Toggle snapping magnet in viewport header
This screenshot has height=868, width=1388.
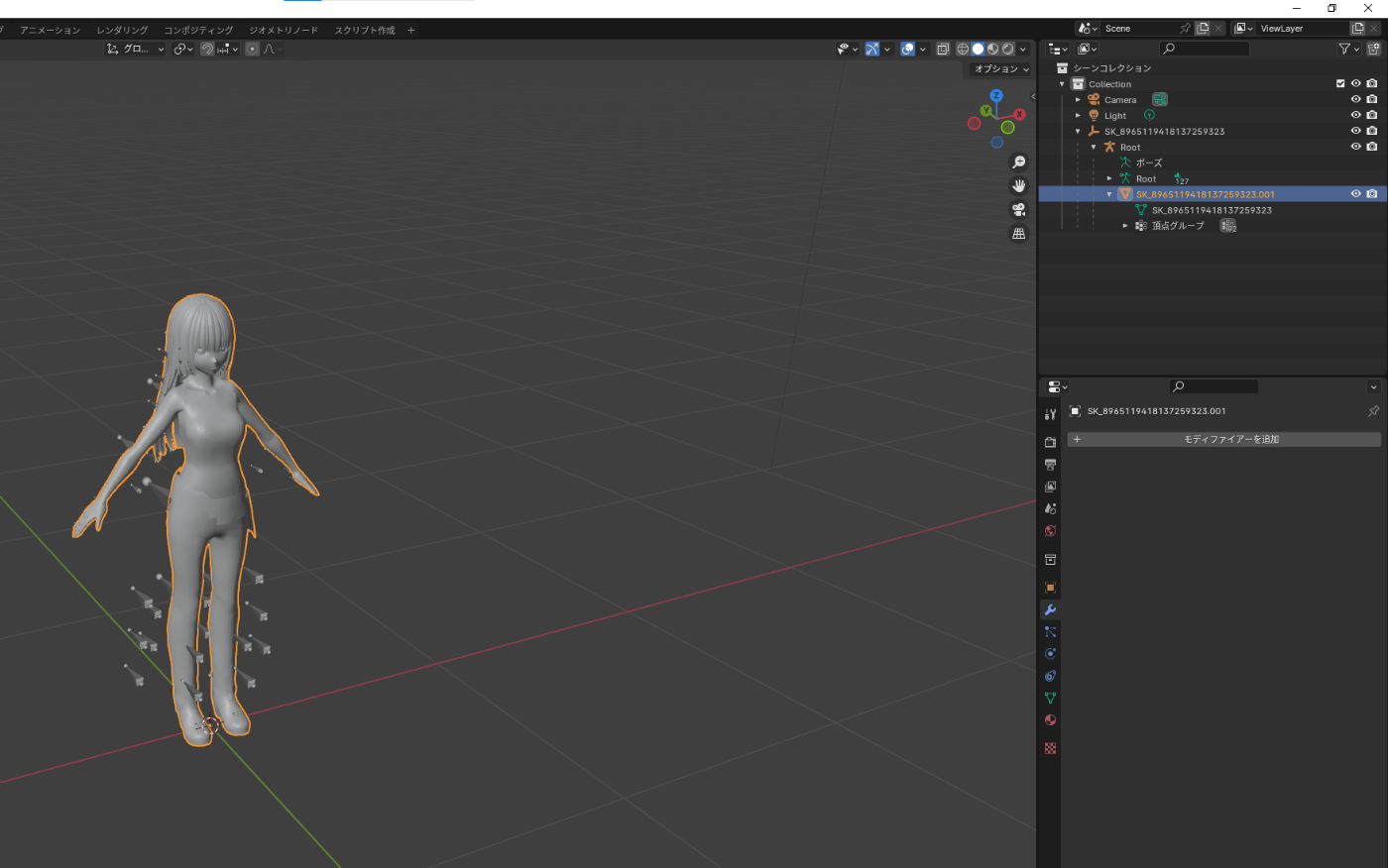click(x=207, y=49)
